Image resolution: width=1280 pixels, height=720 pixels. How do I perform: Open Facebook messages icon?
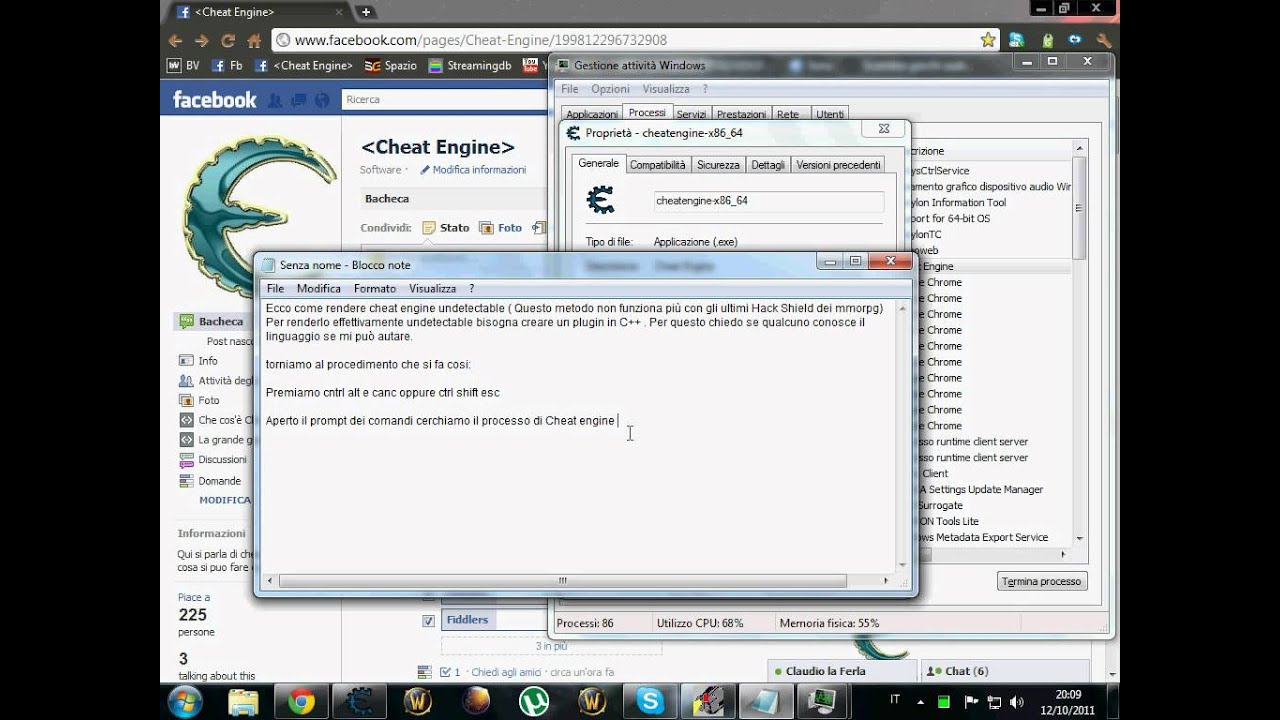(299, 99)
